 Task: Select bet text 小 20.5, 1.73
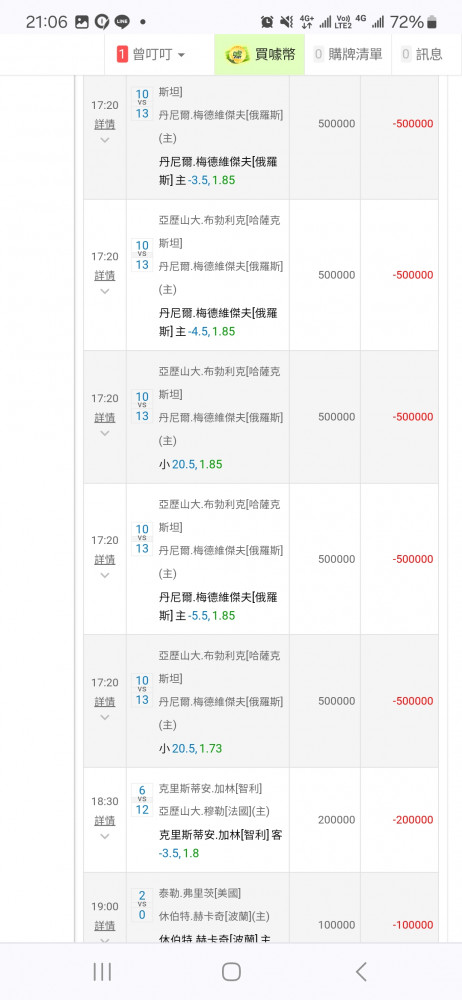click(x=190, y=749)
